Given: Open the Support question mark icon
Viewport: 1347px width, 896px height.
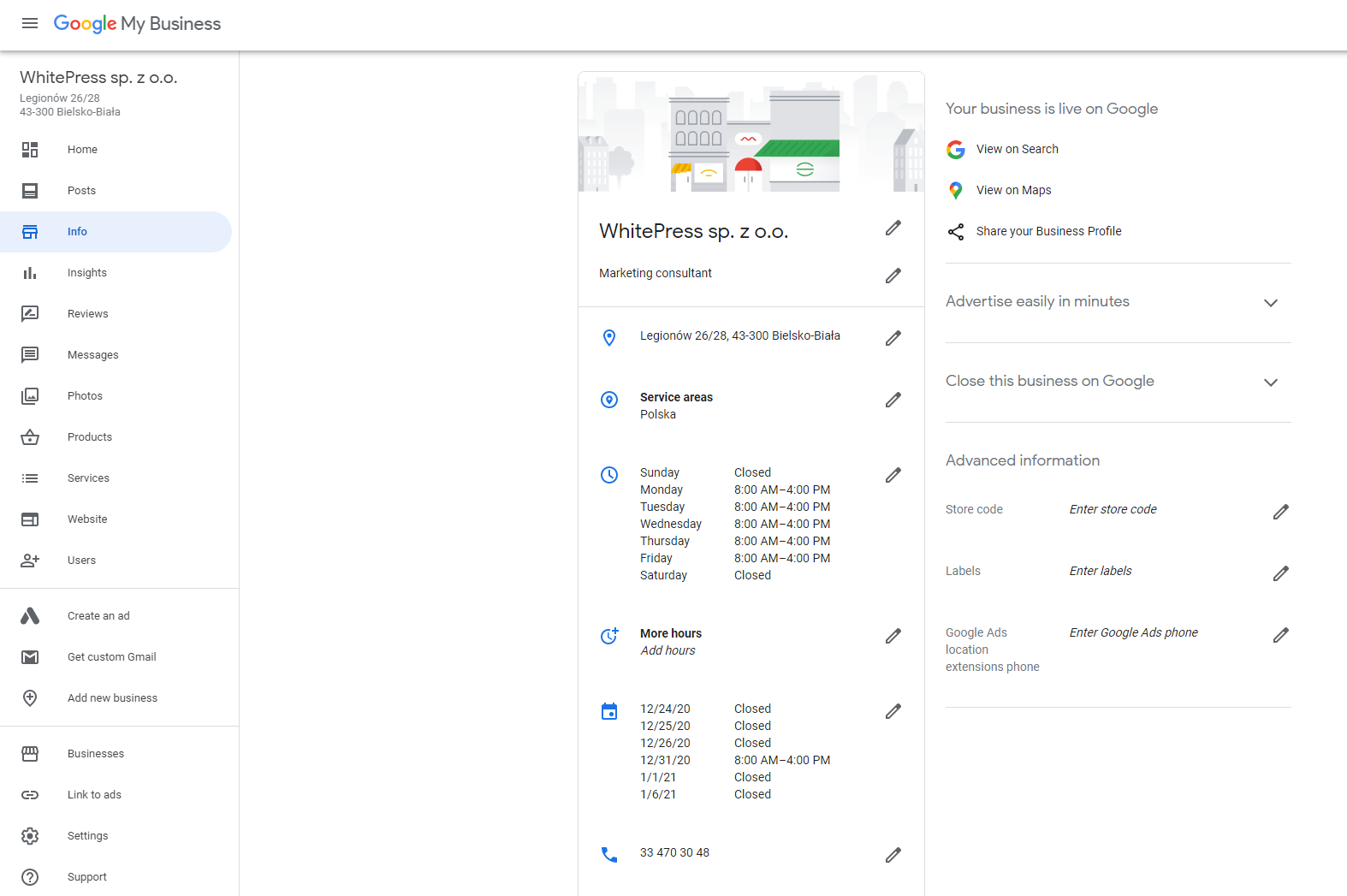Looking at the screenshot, I should pos(30,877).
